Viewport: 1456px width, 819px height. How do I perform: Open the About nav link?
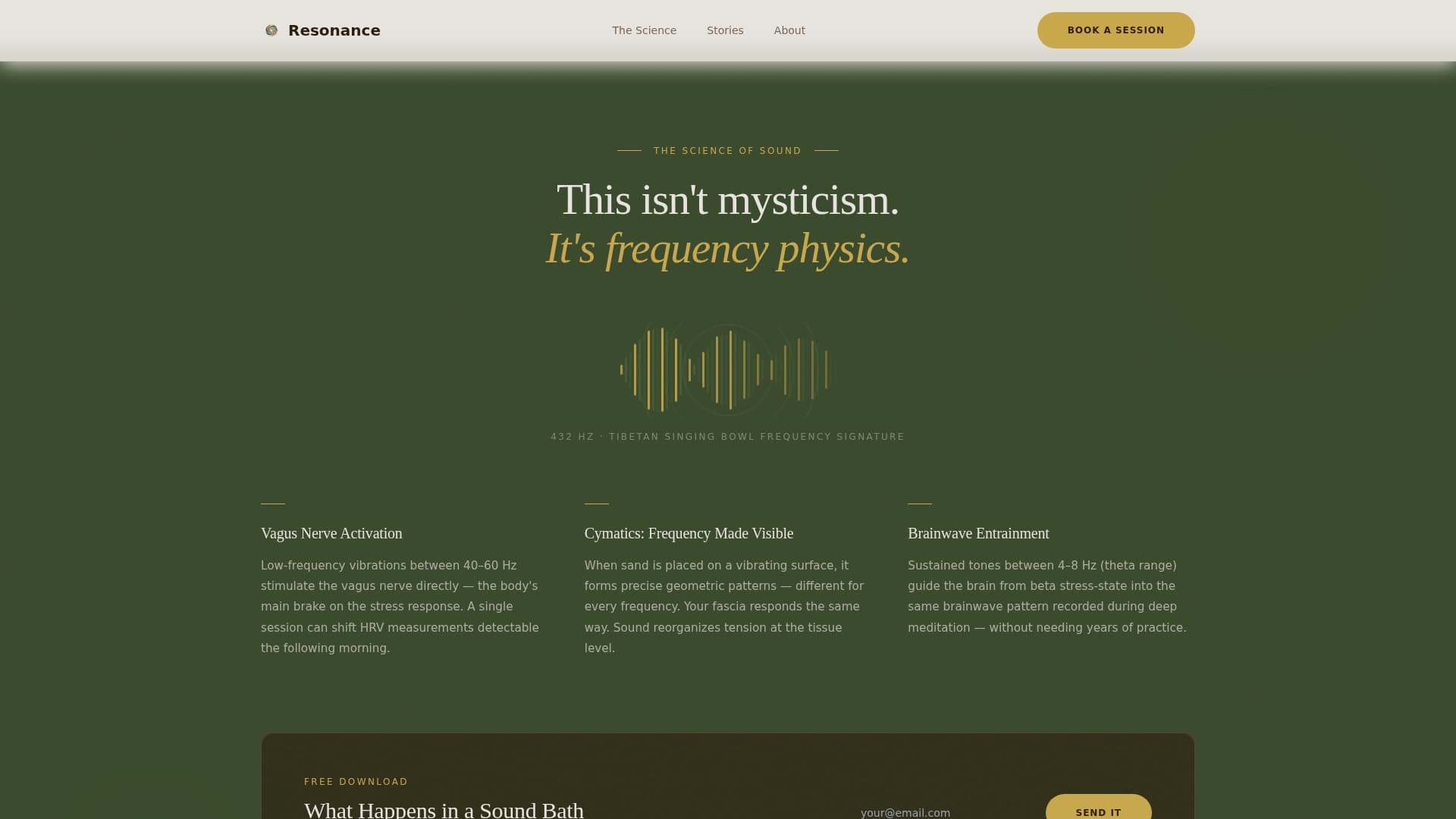[x=789, y=30]
